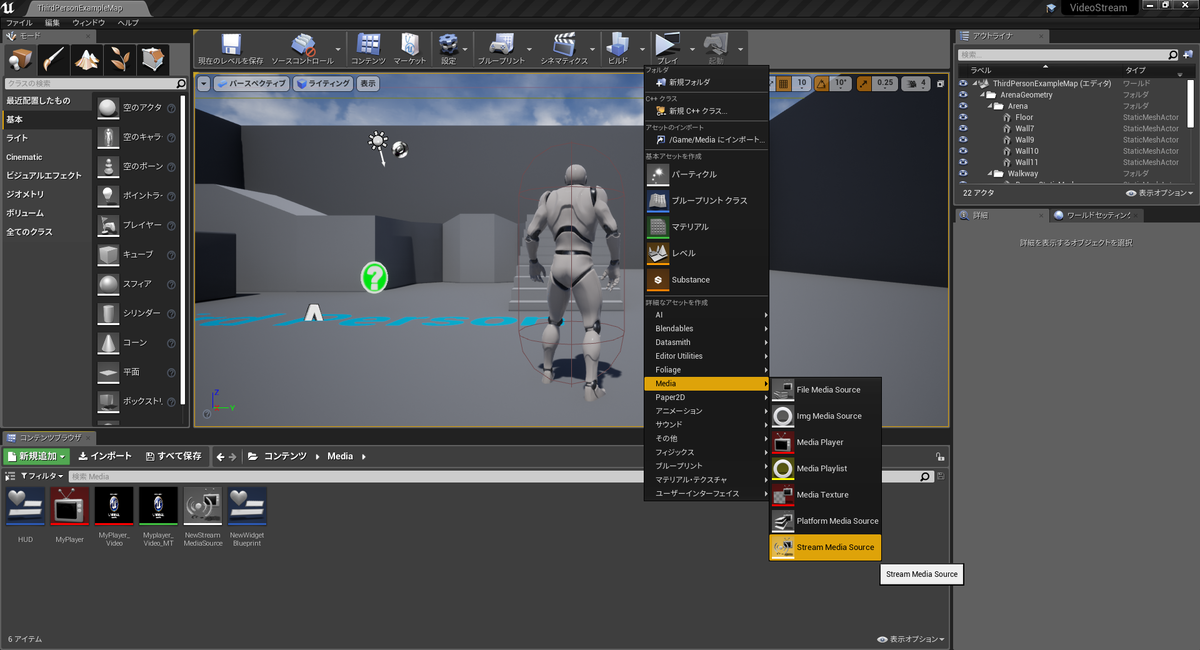
Task: Open the Blendables submenu
Action: tap(707, 328)
